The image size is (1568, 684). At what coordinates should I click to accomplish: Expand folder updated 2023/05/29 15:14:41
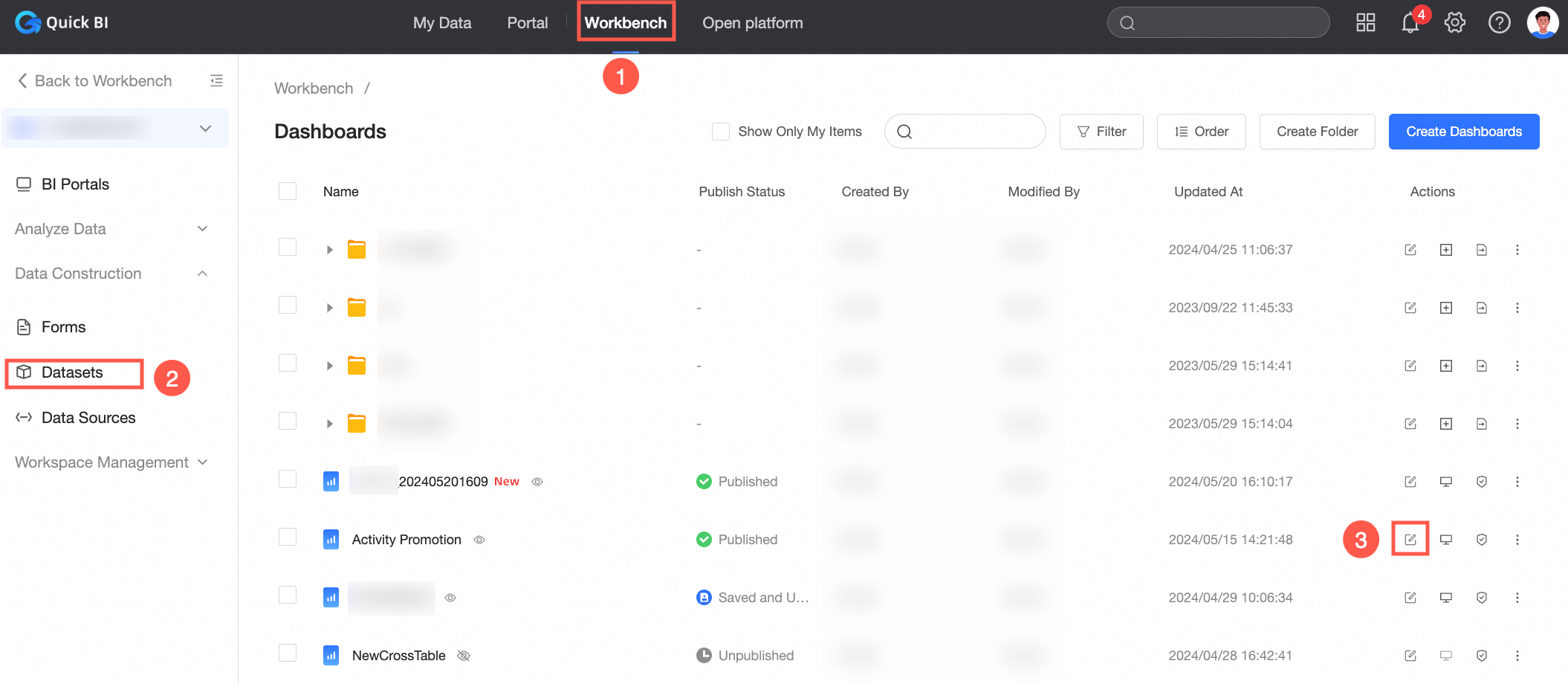click(x=329, y=366)
